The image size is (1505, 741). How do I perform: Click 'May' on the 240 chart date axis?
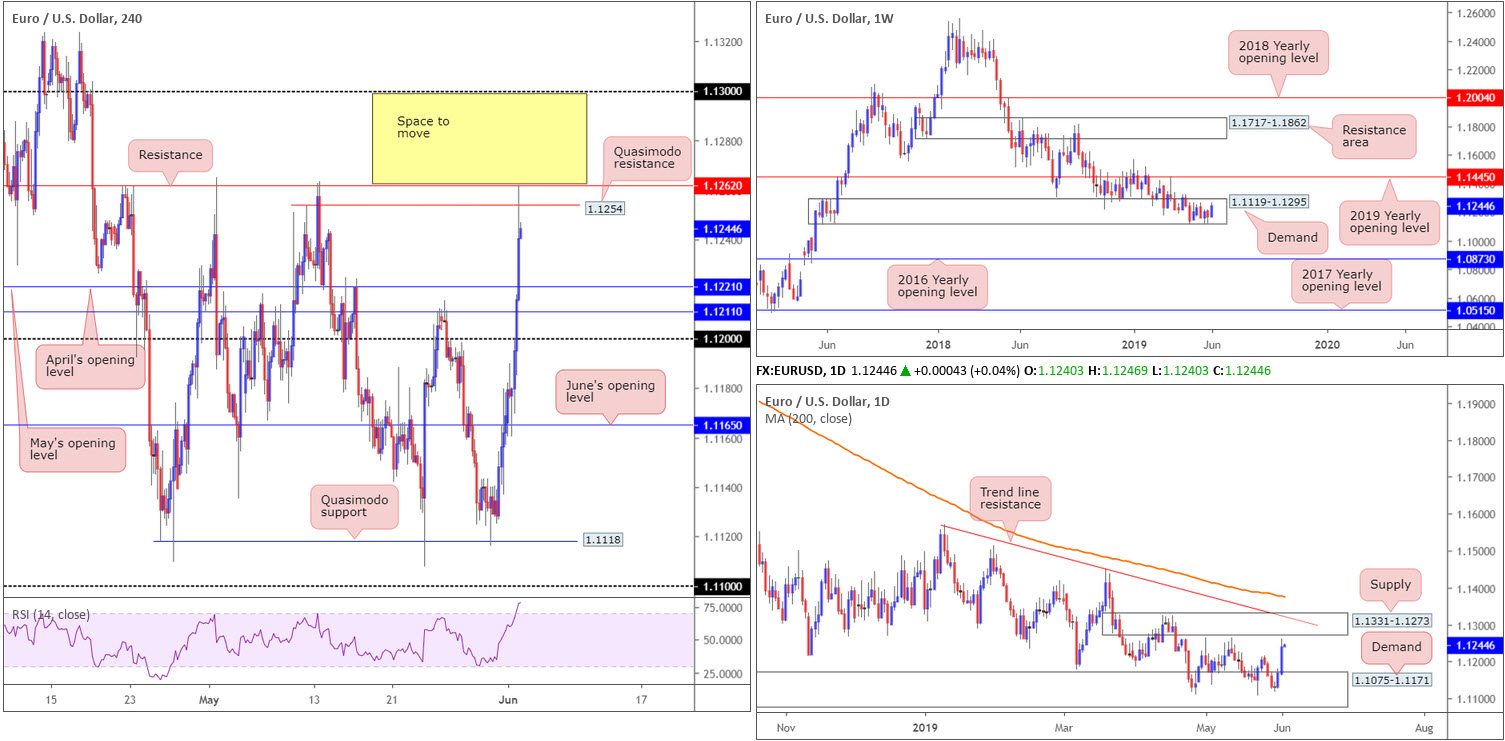click(x=208, y=699)
